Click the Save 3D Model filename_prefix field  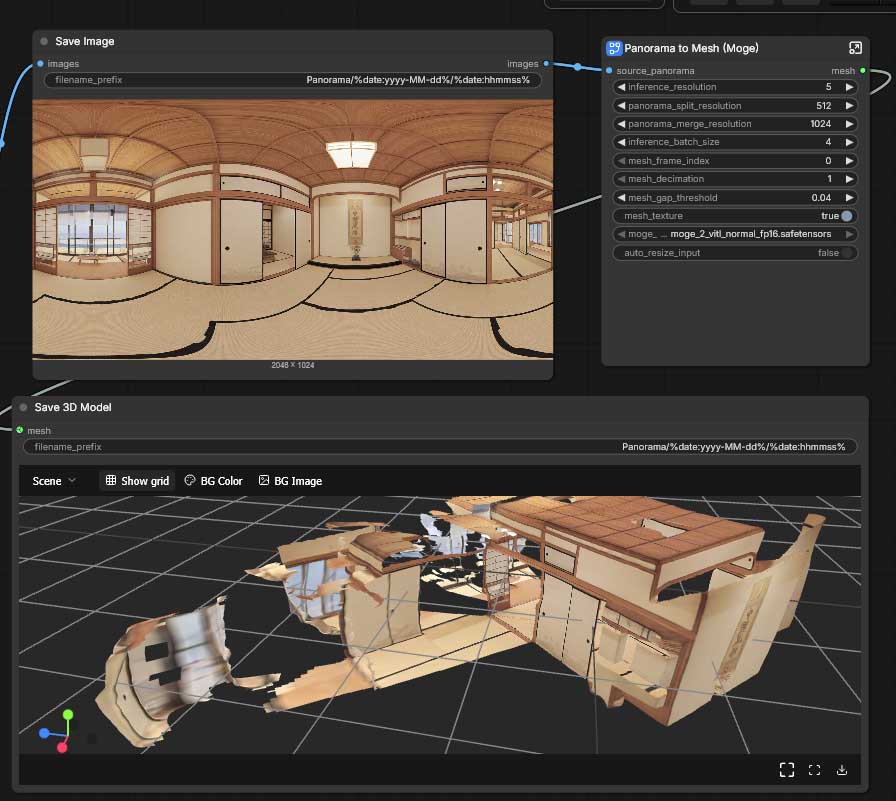pyautogui.click(x=440, y=447)
